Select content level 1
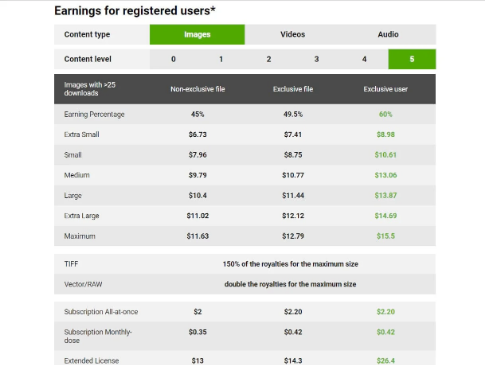485x365 pixels. tap(221, 59)
